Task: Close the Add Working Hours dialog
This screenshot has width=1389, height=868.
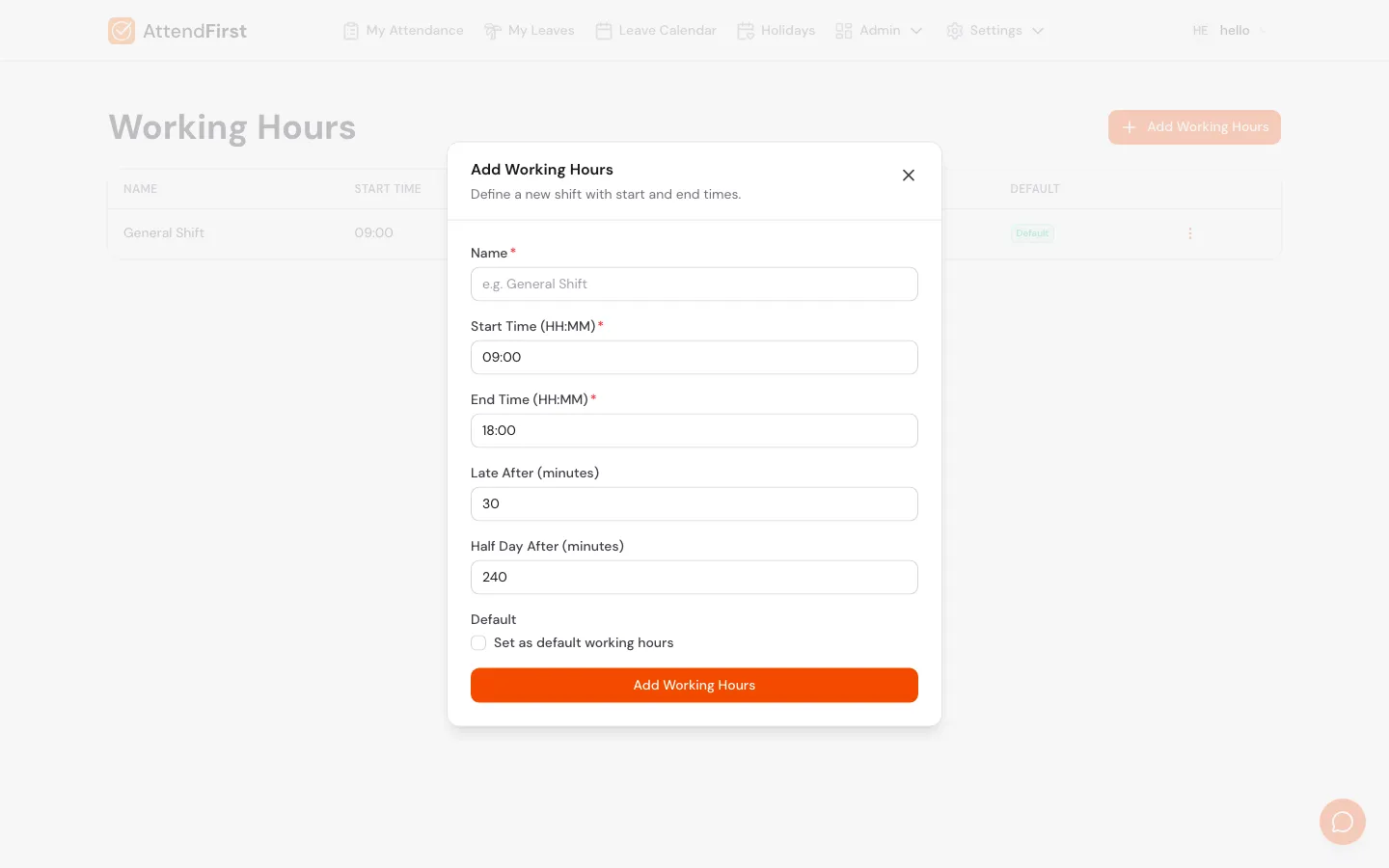Action: [x=908, y=176]
